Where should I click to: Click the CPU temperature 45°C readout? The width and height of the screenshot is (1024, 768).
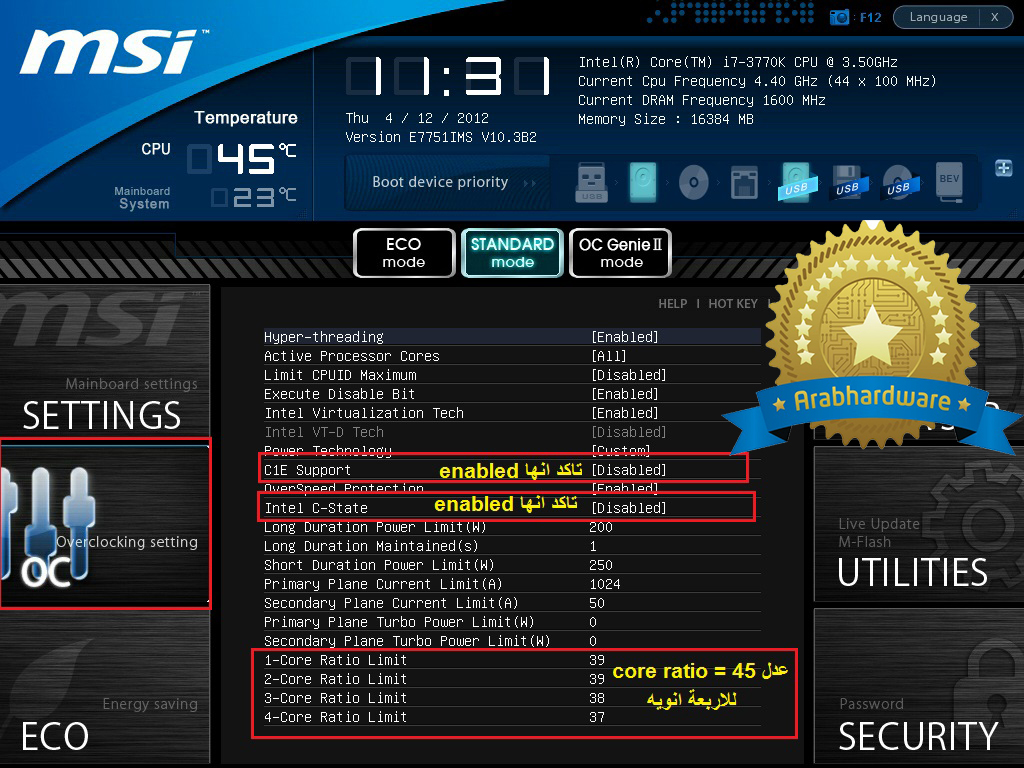click(242, 159)
